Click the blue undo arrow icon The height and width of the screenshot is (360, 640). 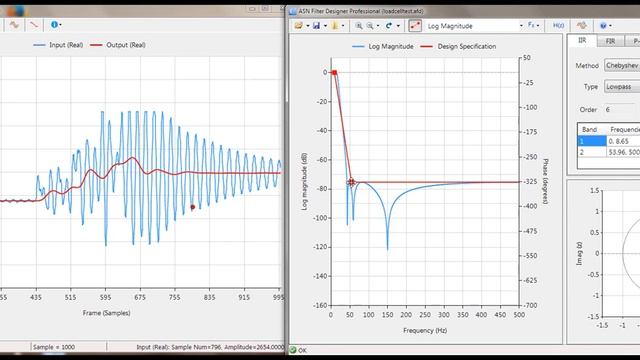tap(389, 26)
